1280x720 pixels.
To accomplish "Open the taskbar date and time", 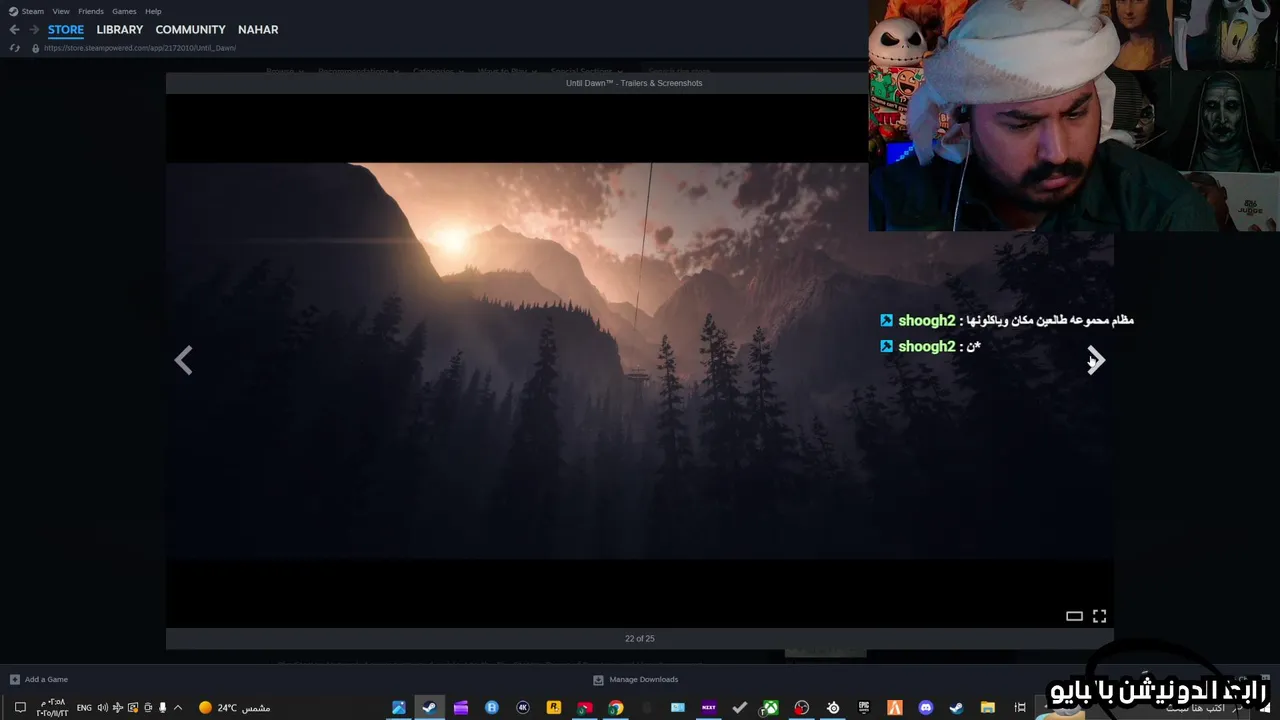I will [x=52, y=707].
